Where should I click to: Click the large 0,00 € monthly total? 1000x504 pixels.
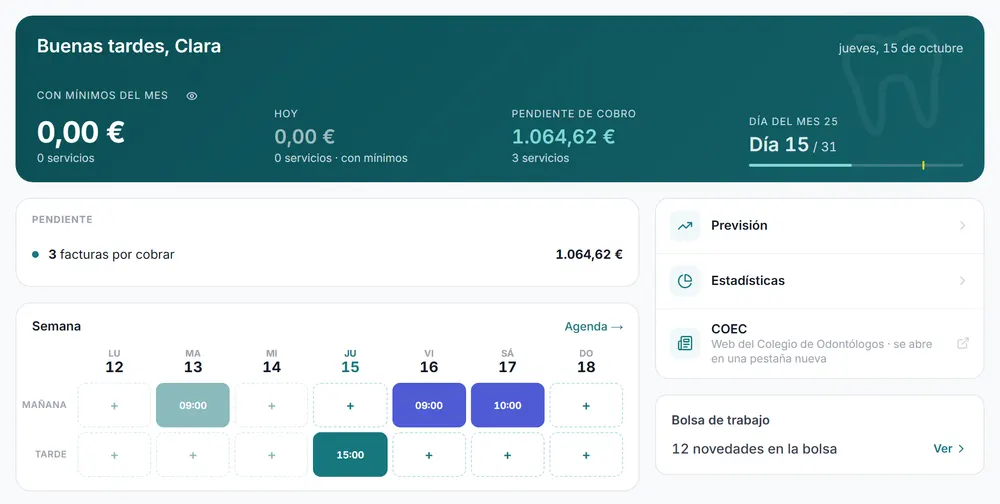coord(80,132)
